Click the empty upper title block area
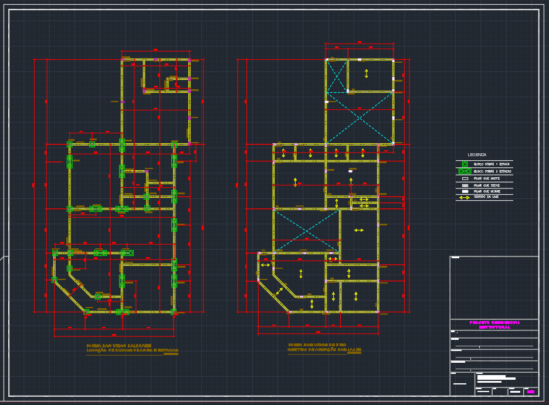This screenshot has width=549, height=405. (x=494, y=288)
